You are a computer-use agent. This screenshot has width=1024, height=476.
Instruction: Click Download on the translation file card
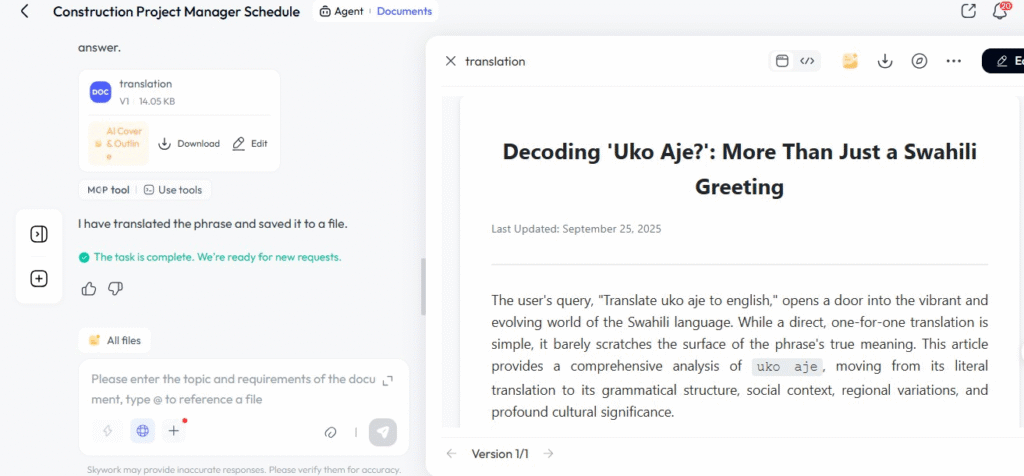tap(189, 144)
